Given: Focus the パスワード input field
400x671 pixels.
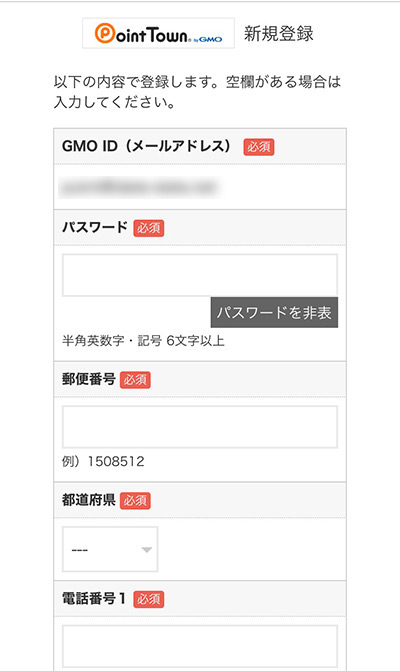Looking at the screenshot, I should click(200, 275).
